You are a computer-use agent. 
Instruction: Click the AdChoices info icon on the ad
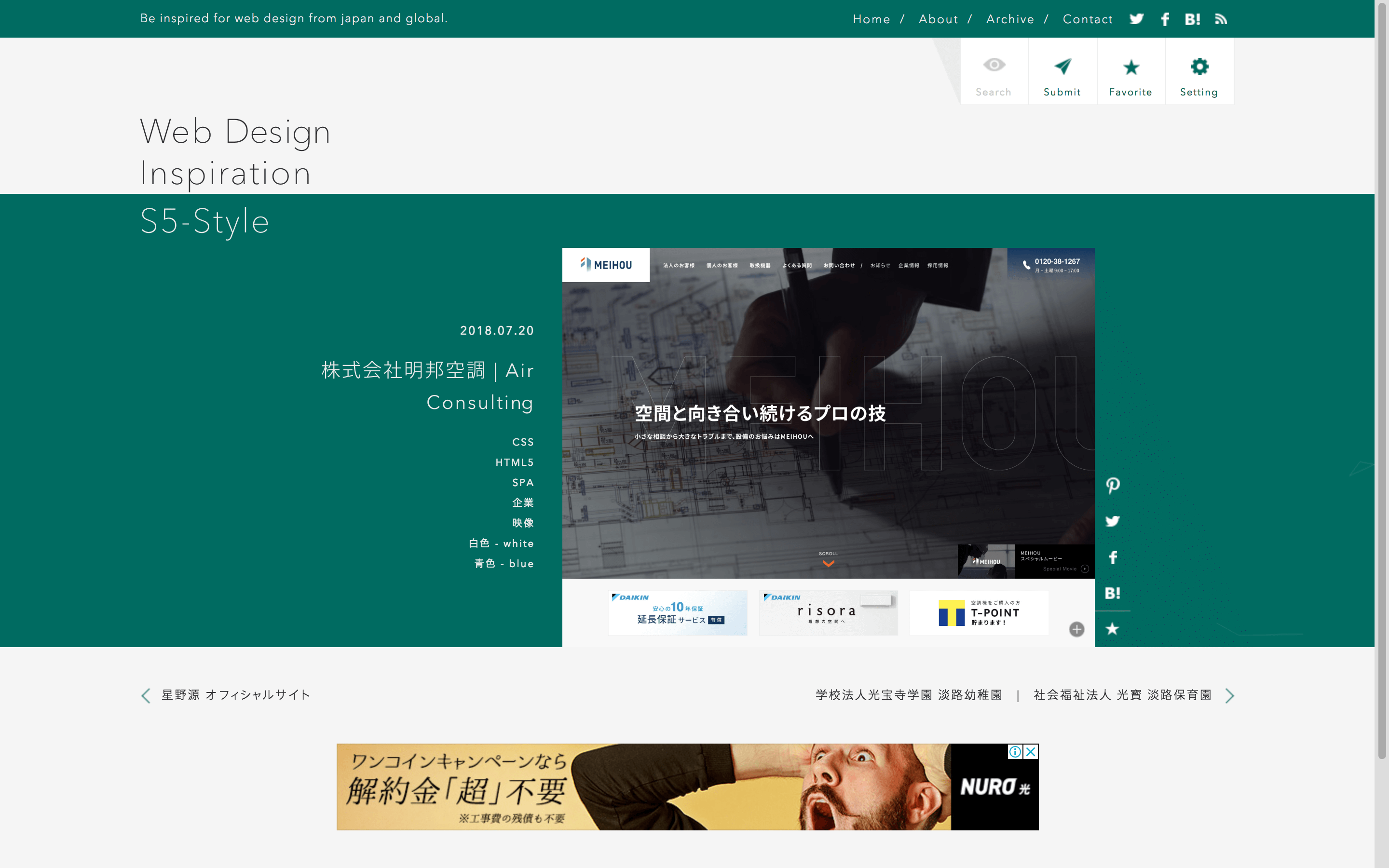(1015, 751)
